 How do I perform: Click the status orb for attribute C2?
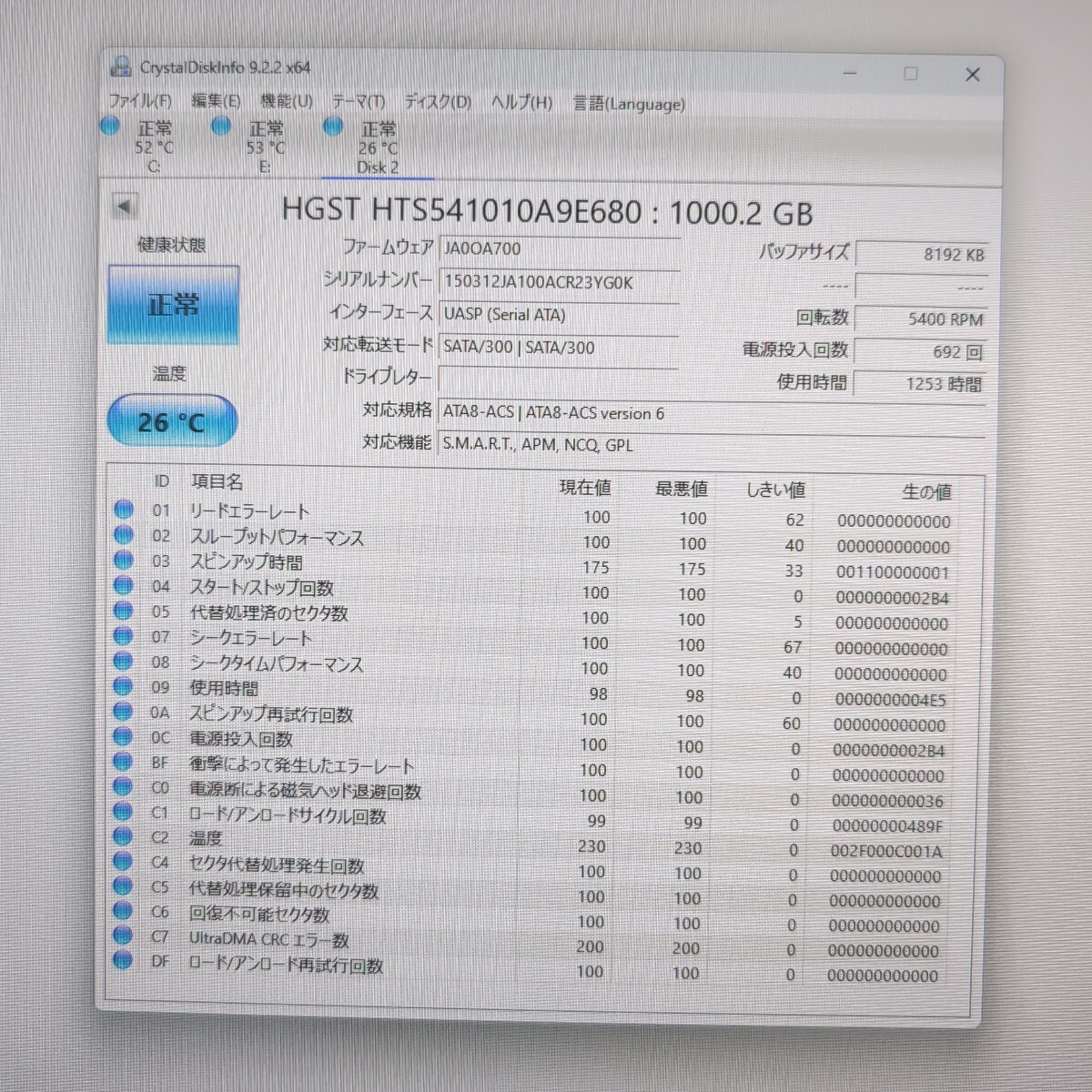coord(123,836)
